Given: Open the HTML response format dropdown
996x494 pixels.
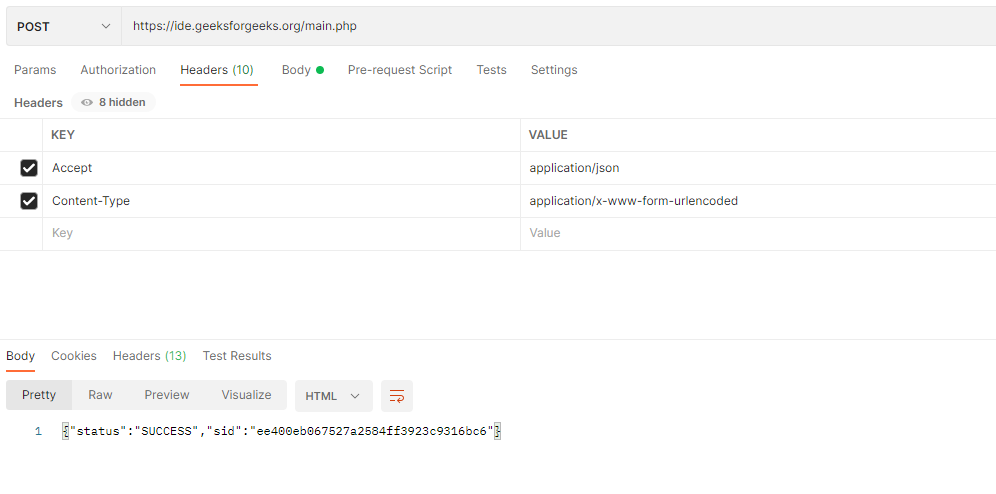Looking at the screenshot, I should [x=333, y=396].
